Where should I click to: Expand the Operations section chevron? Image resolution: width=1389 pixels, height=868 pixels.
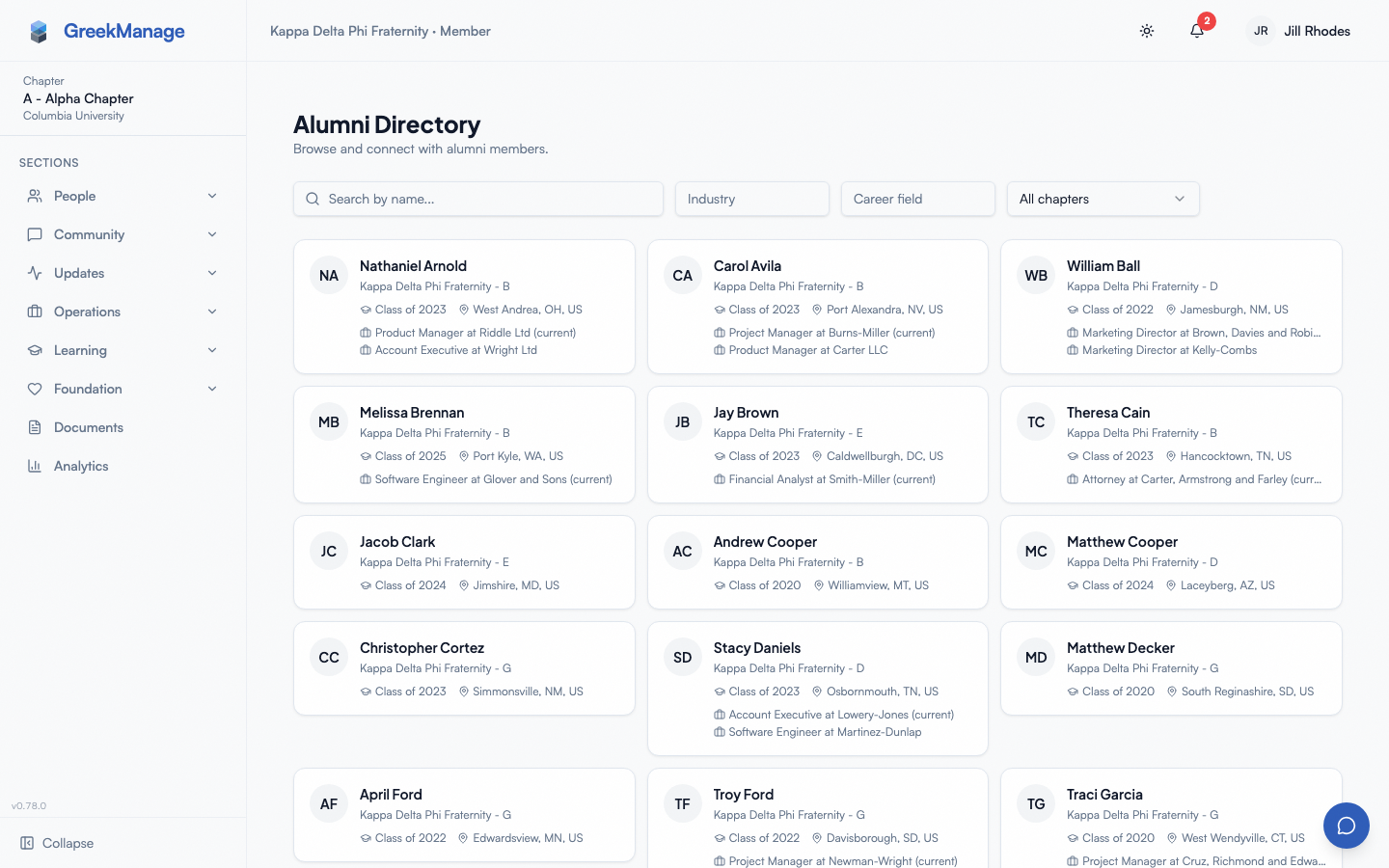point(212,312)
